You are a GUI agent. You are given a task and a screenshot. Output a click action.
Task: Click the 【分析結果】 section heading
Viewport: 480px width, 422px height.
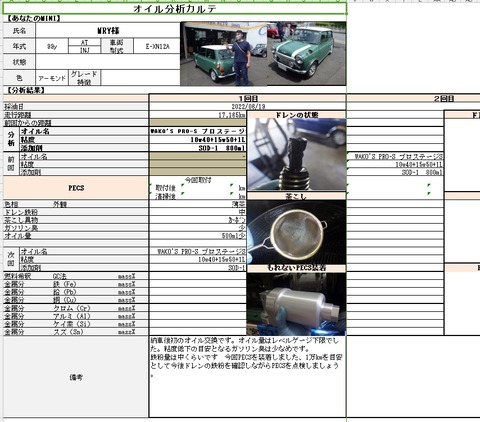(x=25, y=90)
